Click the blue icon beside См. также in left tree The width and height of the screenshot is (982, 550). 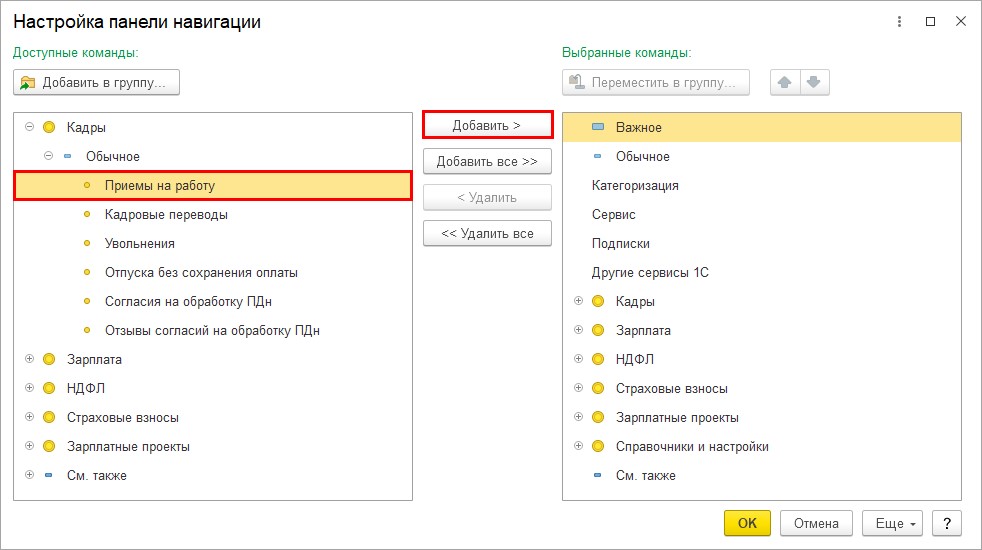(x=49, y=476)
